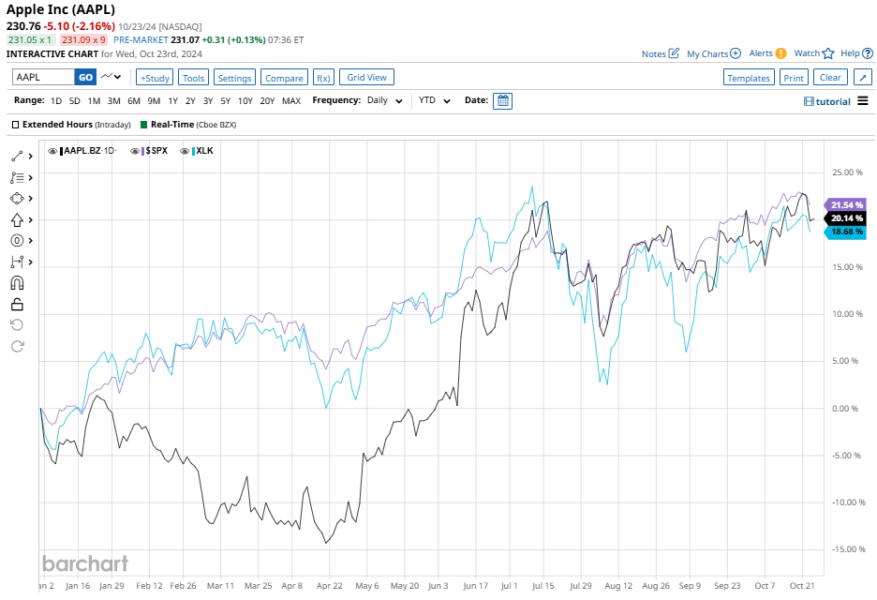The width and height of the screenshot is (877, 600).
Task: Expand chart to full screen
Action: coord(862,77)
